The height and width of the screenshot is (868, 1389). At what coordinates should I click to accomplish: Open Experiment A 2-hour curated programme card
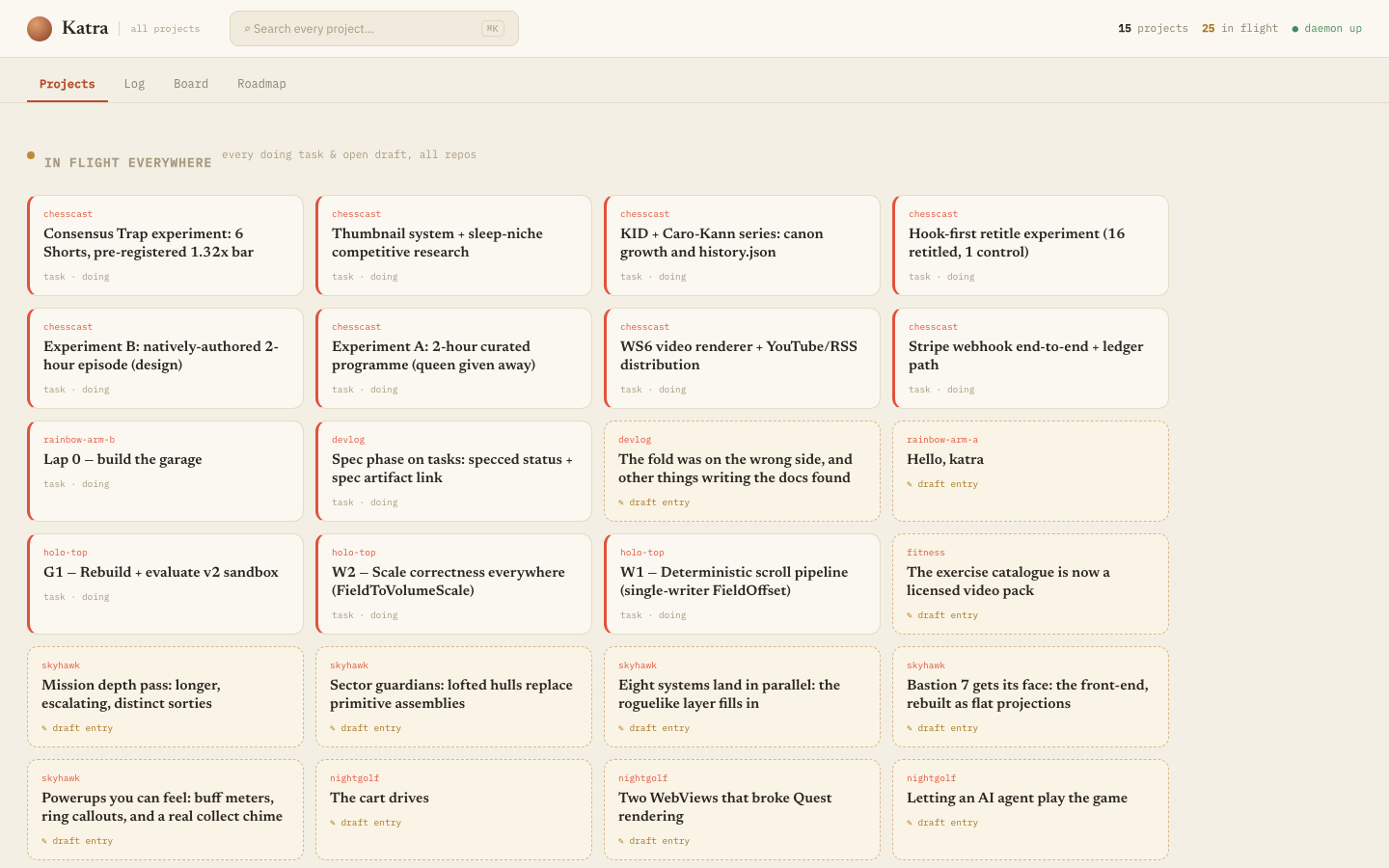[x=453, y=358]
